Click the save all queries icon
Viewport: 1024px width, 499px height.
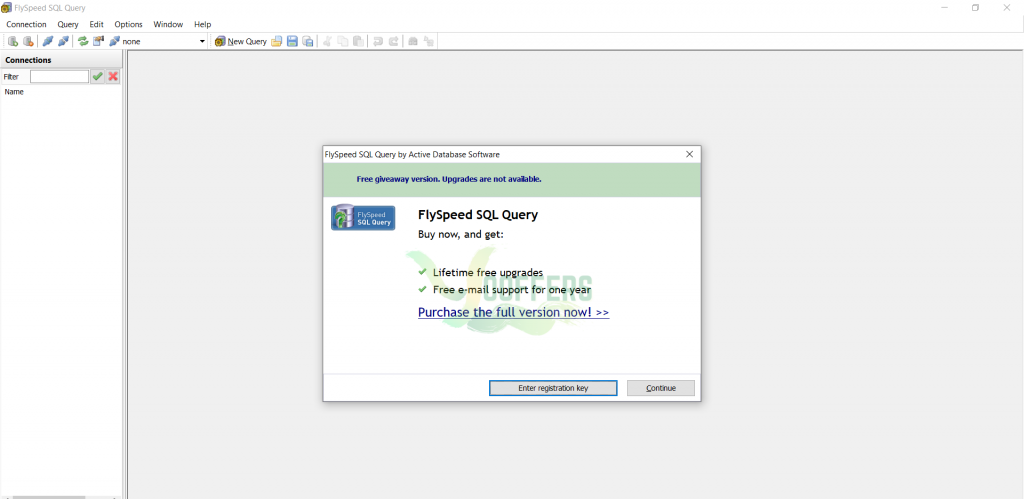(308, 41)
